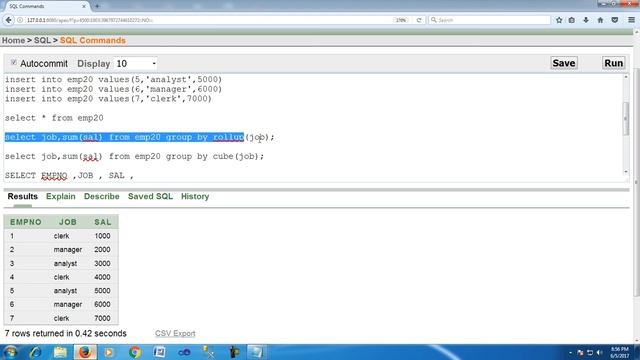Screen dimensions: 640x360
Task: Click the JOB column header
Action: [x=68, y=222]
